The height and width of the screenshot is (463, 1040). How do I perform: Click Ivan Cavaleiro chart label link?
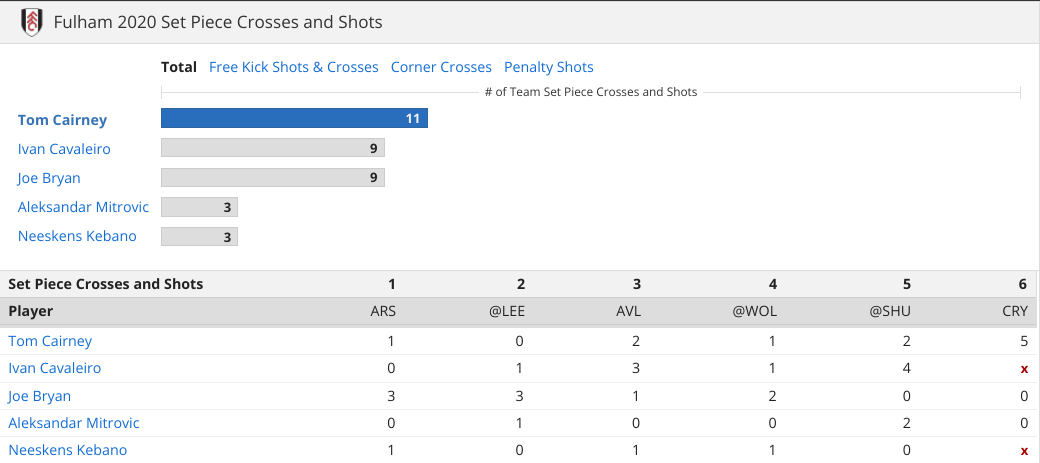[x=64, y=149]
